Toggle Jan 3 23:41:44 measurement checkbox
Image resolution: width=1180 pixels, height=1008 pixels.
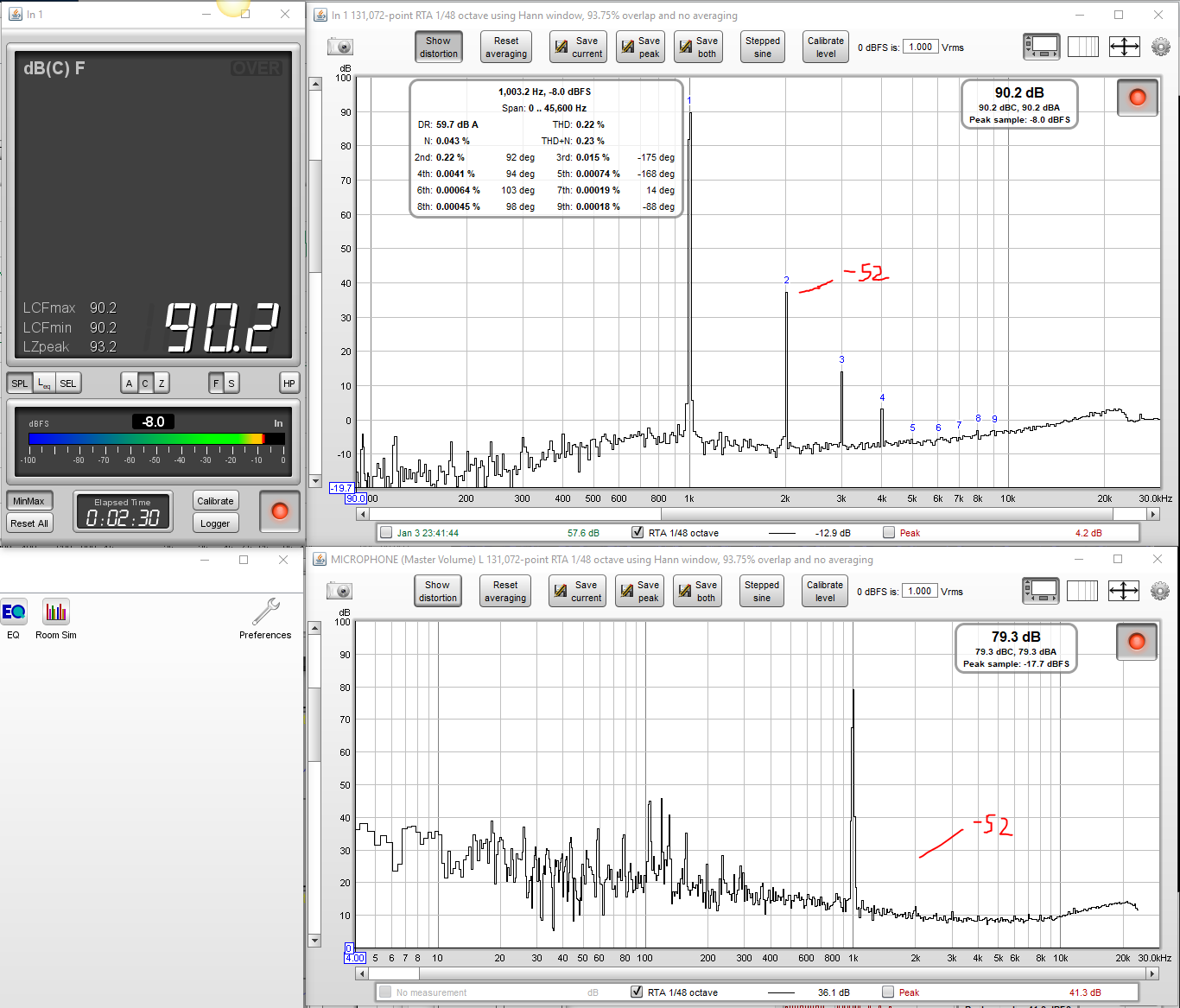[x=386, y=533]
